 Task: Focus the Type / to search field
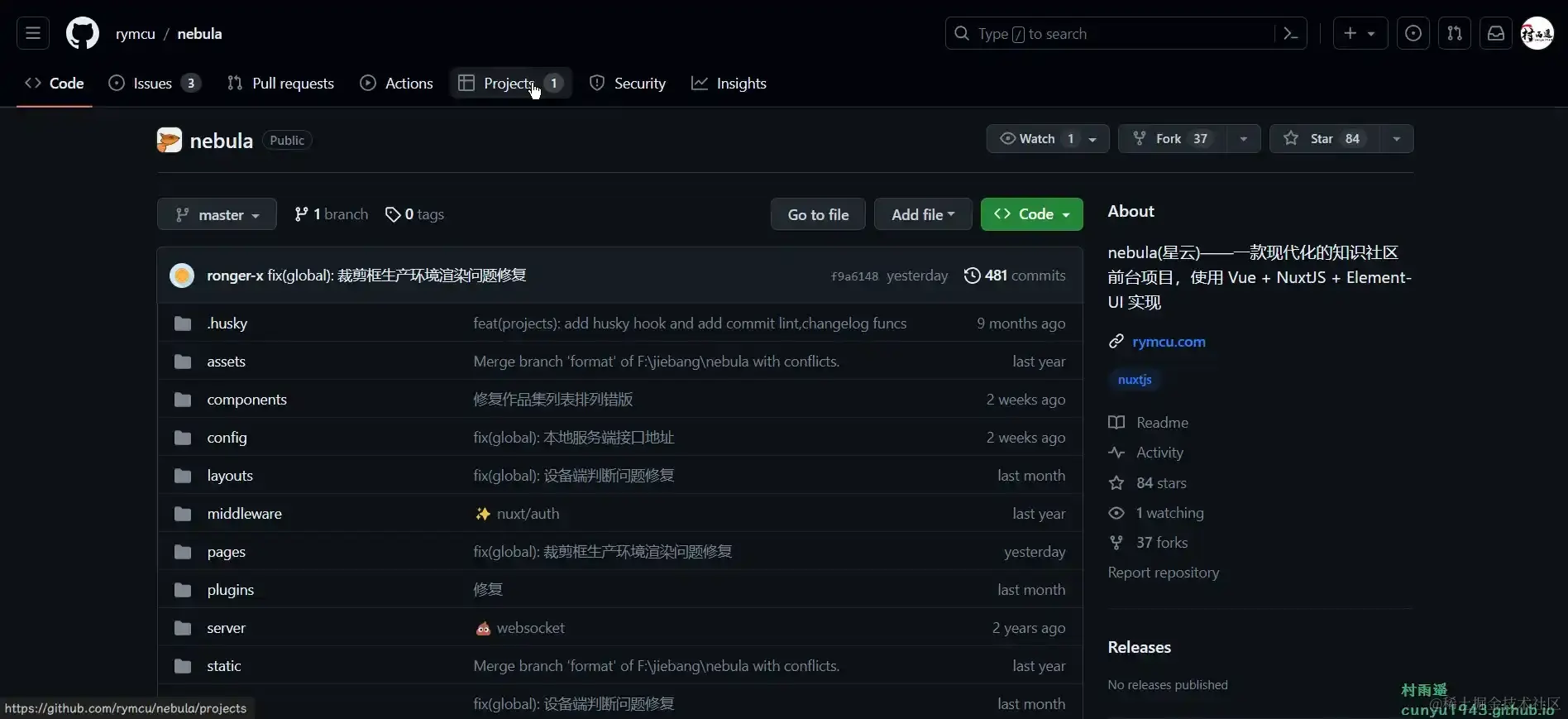[1126, 34]
